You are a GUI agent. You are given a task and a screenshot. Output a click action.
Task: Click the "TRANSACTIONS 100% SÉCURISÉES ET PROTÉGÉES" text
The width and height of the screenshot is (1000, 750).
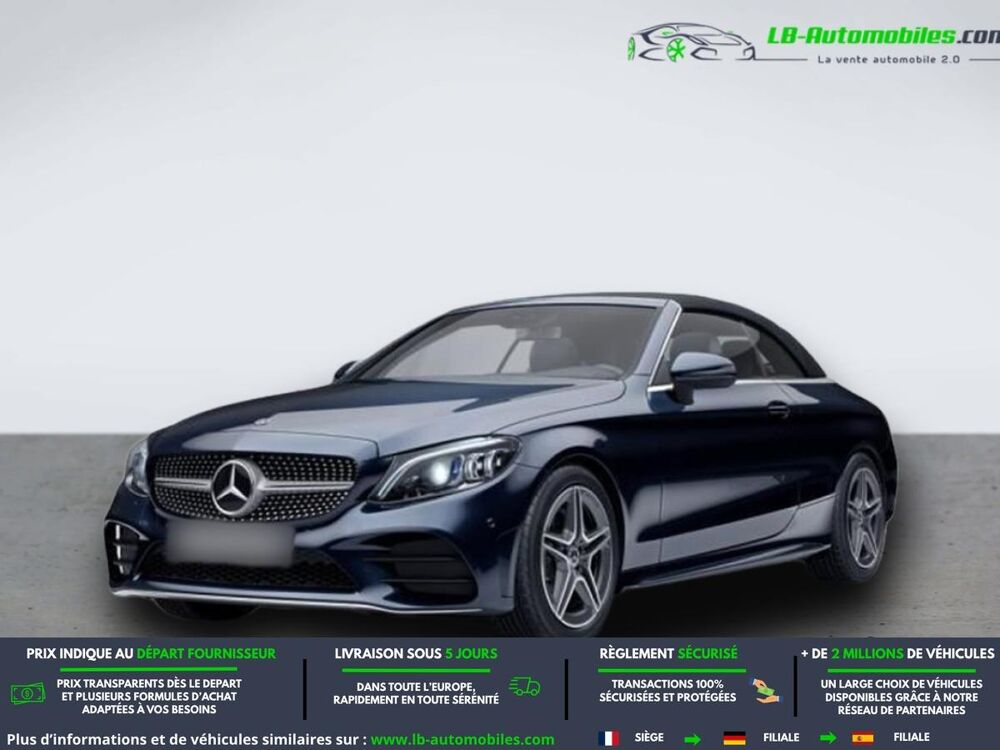(x=668, y=691)
